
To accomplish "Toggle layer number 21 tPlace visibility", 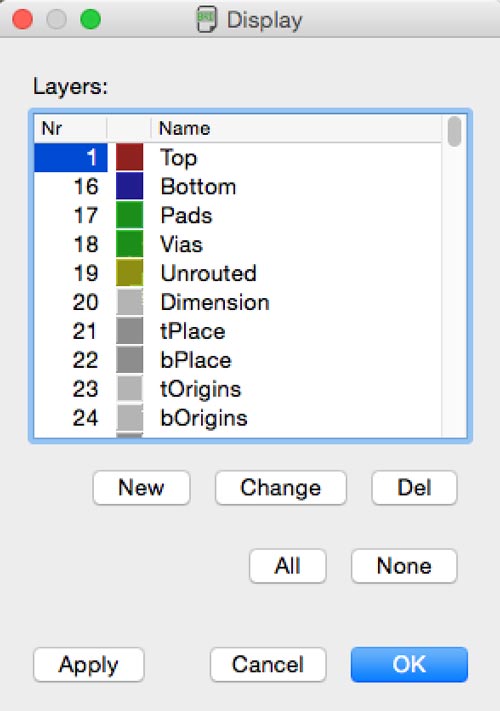I will (85, 331).
